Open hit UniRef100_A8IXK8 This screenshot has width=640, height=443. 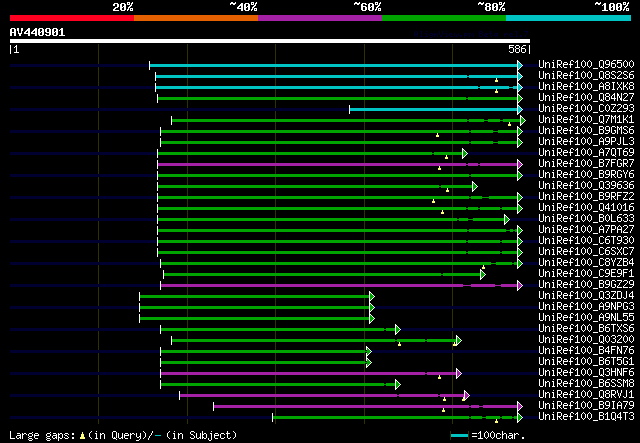click(x=586, y=87)
